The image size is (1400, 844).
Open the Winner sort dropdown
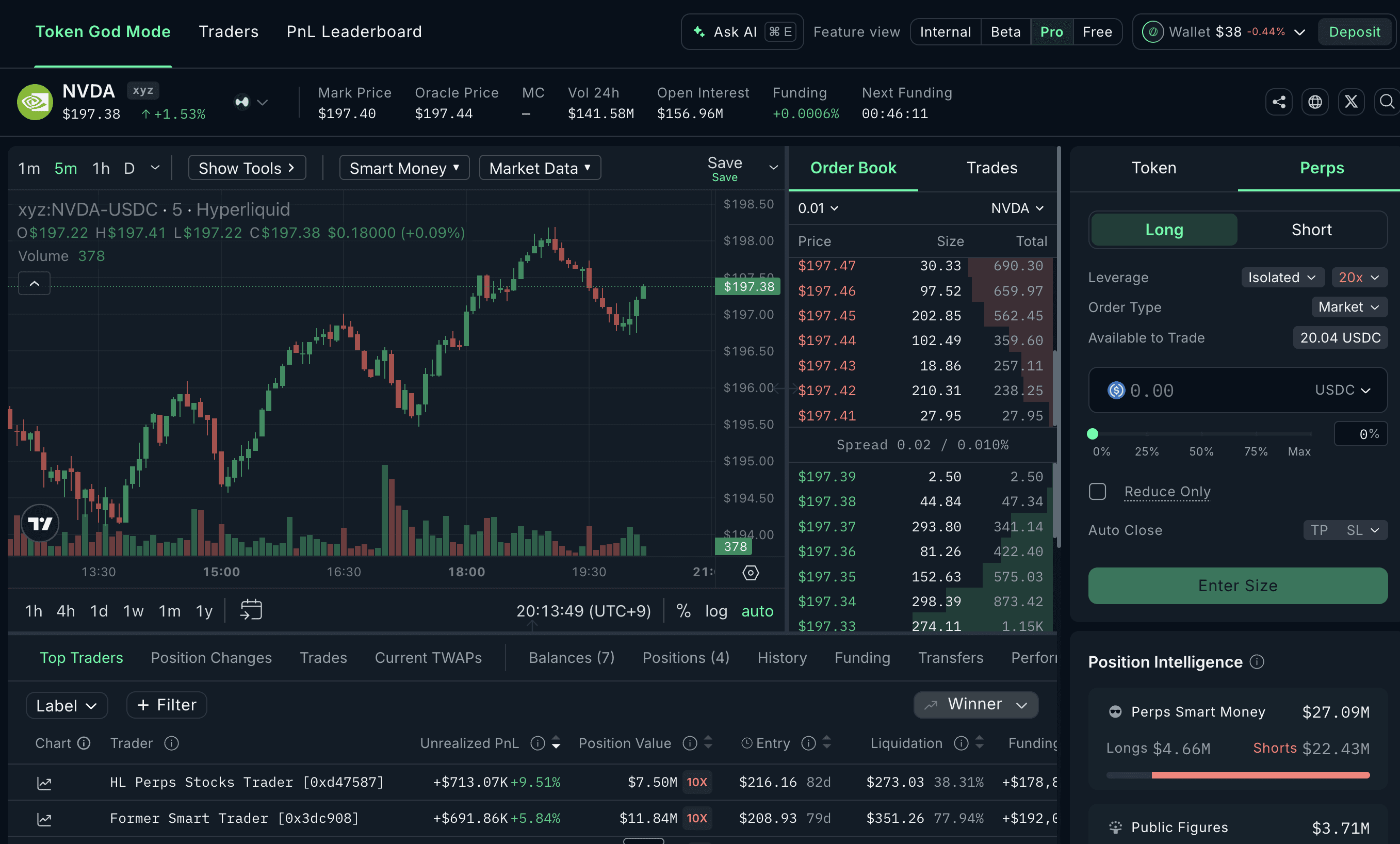click(x=975, y=704)
